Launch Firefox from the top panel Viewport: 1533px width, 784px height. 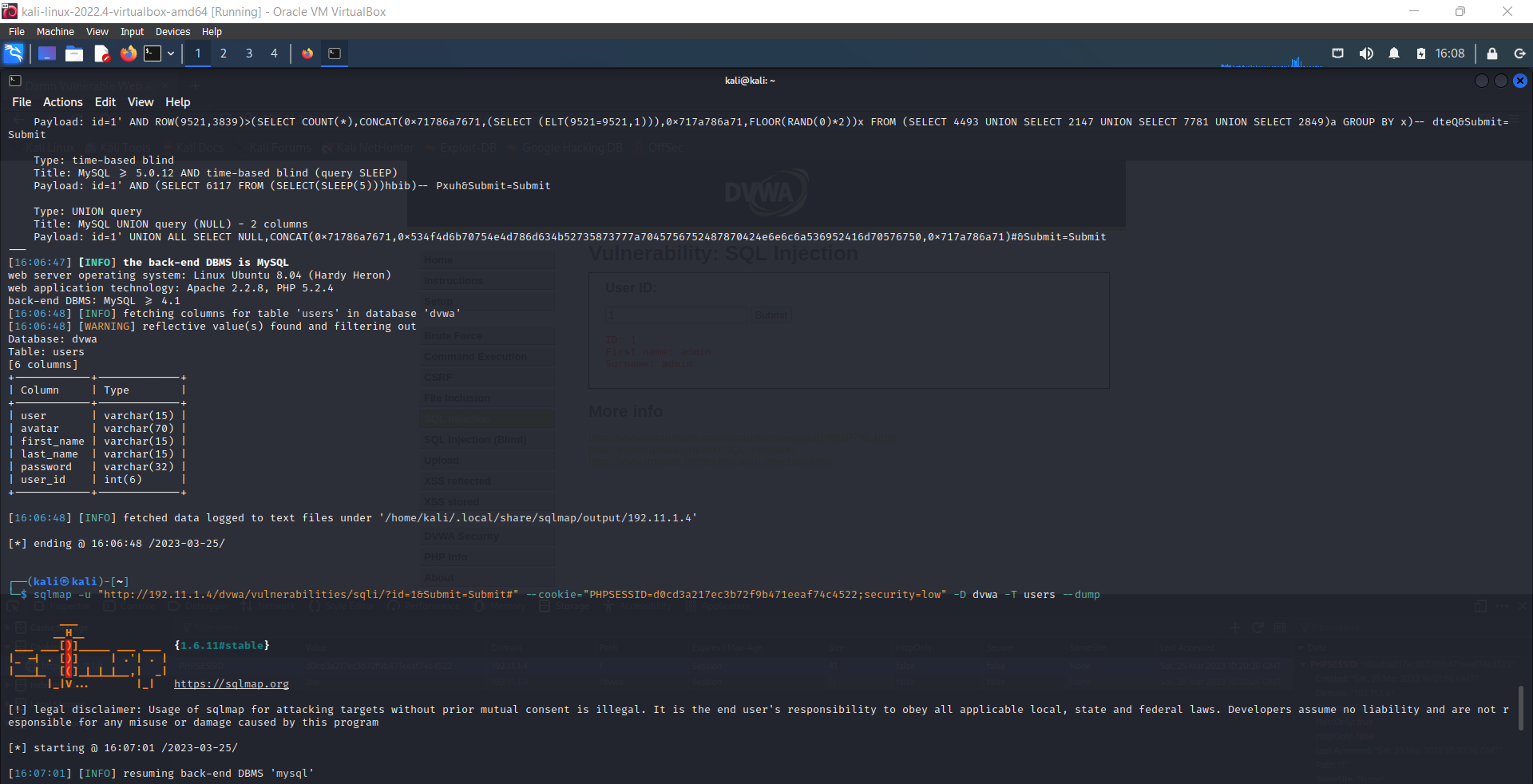(129, 53)
